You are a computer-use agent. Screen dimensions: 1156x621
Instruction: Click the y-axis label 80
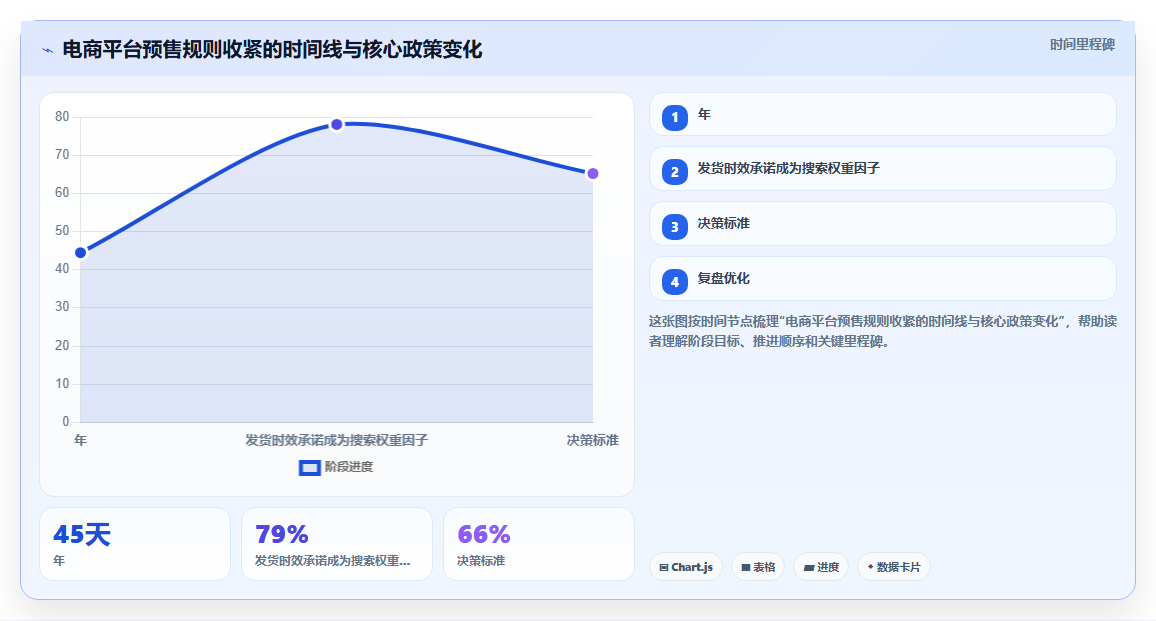[62, 117]
